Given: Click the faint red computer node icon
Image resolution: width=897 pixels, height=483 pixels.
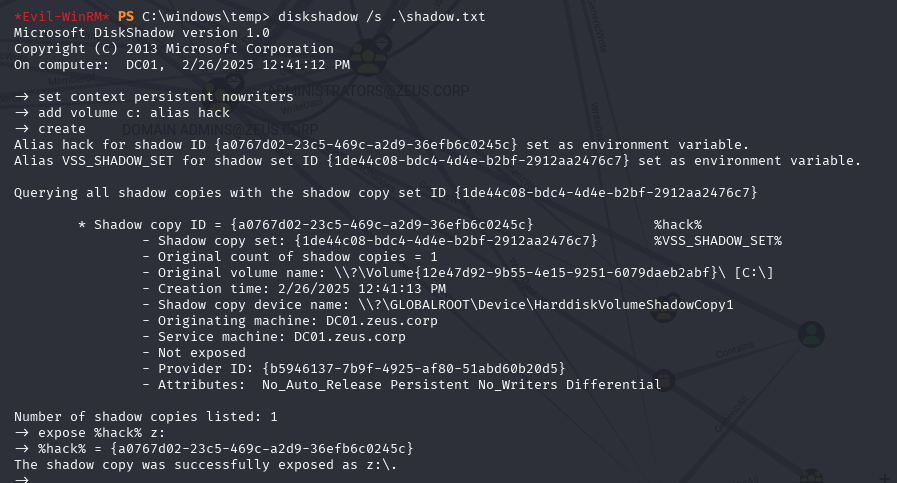Looking at the screenshot, I should pyautogui.click(x=664, y=379).
